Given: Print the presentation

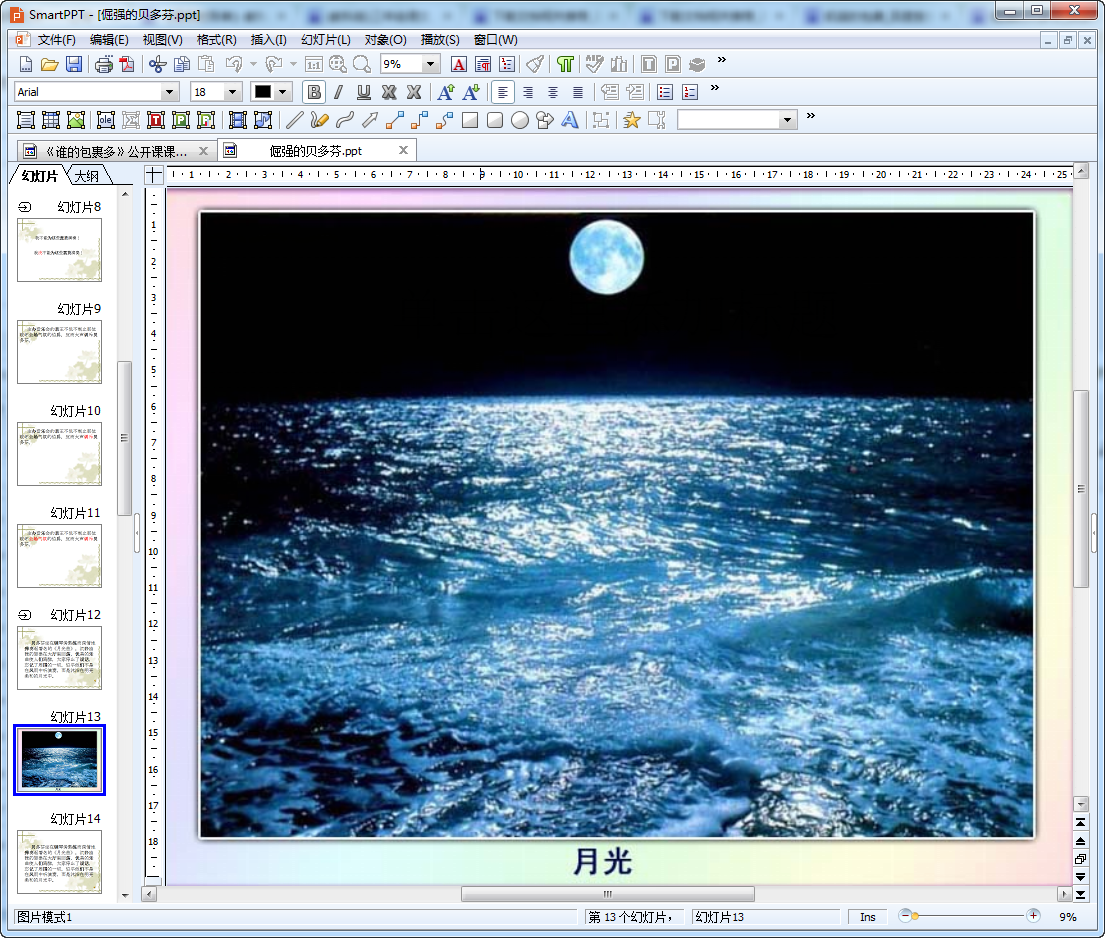Looking at the screenshot, I should pyautogui.click(x=104, y=64).
